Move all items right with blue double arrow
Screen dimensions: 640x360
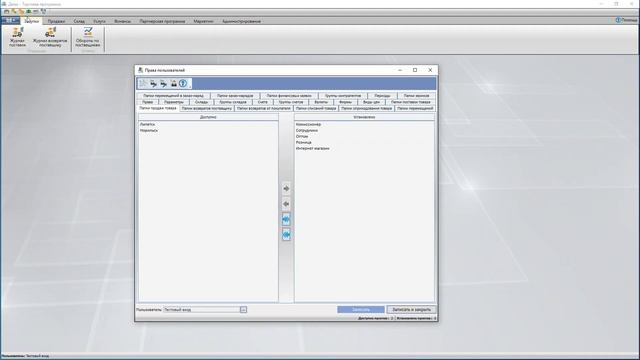coord(286,219)
